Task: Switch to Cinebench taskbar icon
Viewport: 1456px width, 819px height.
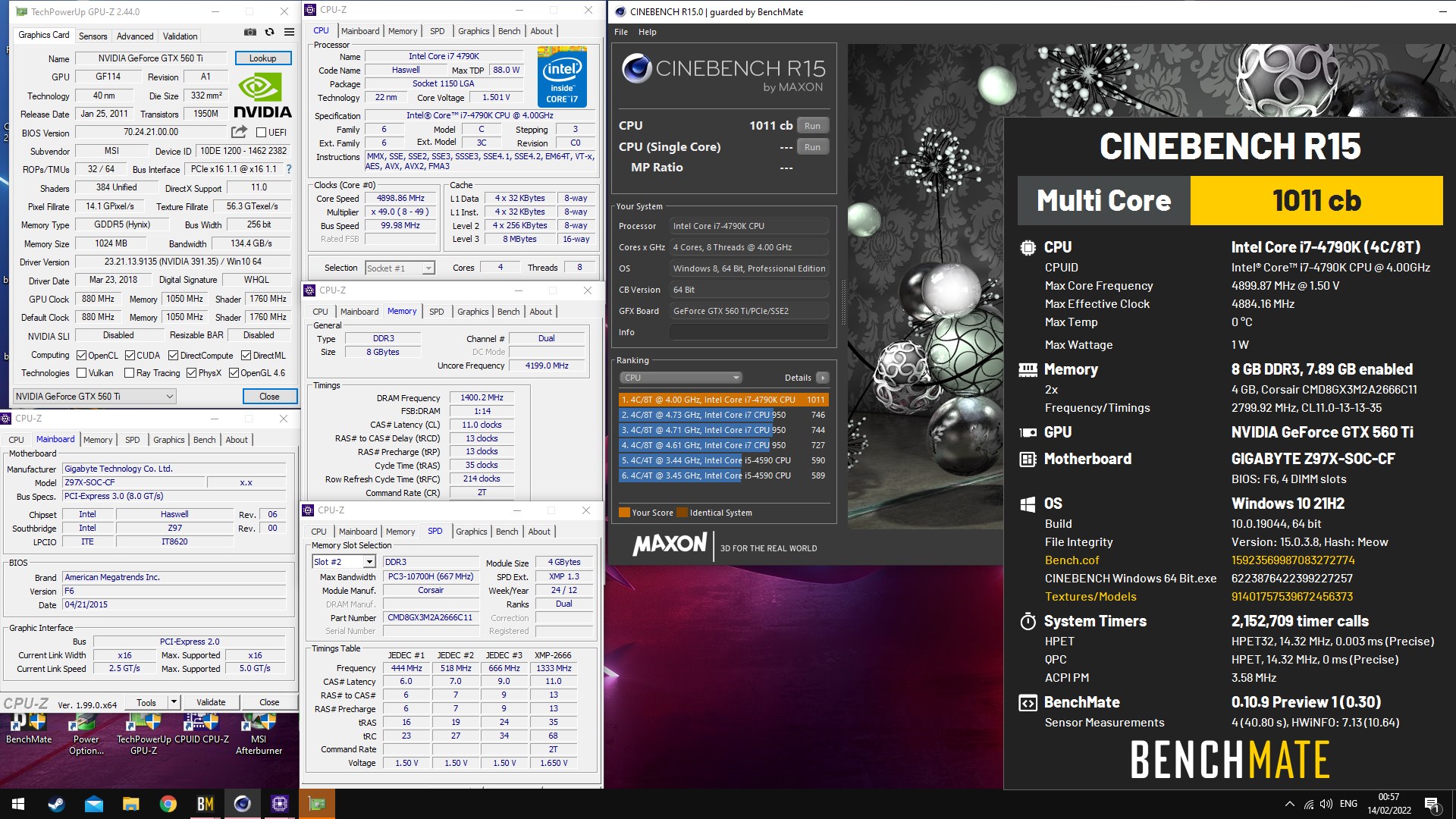Action: tap(242, 804)
